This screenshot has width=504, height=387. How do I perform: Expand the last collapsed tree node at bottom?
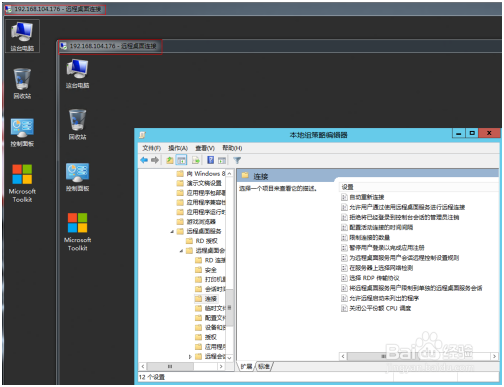(x=190, y=357)
